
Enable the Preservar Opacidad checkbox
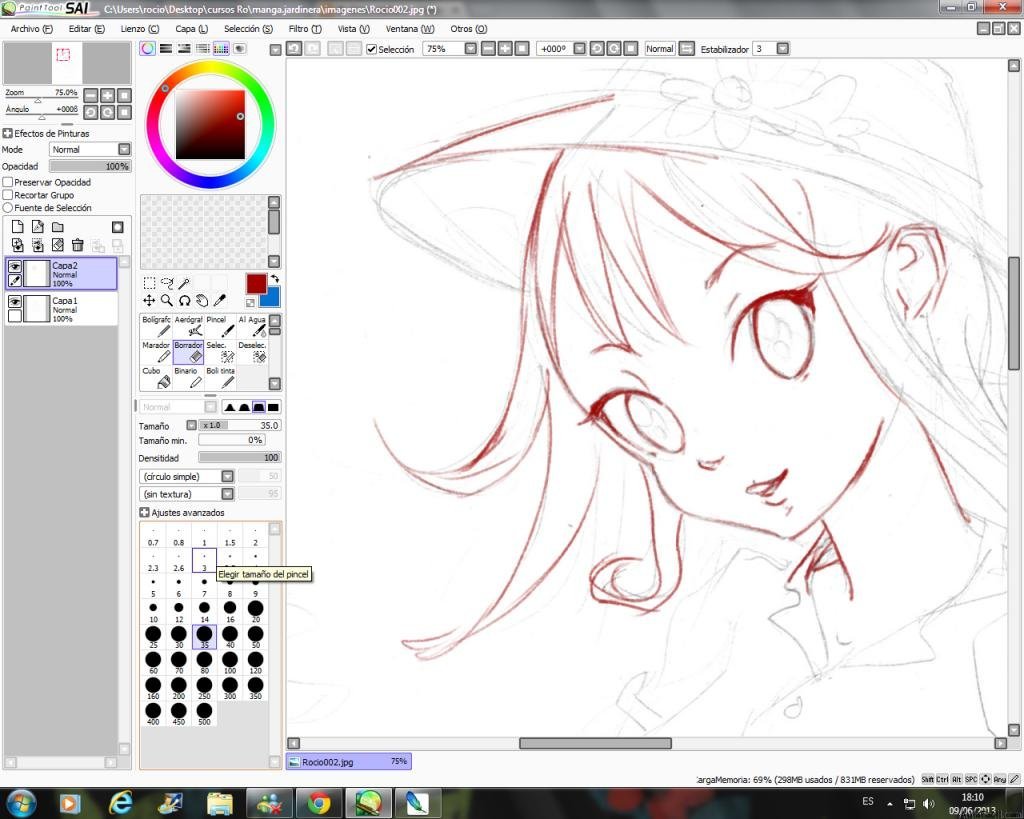[8, 182]
